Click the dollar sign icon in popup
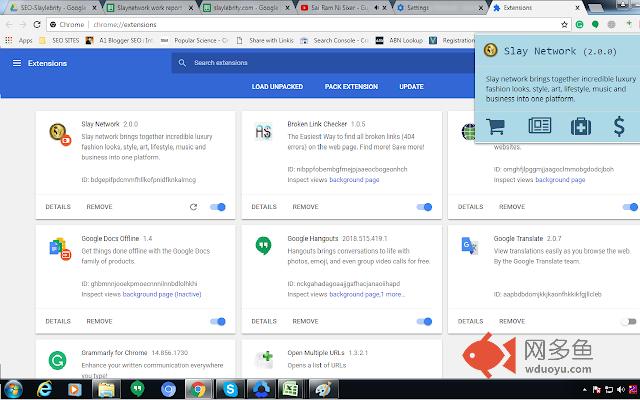This screenshot has height=400, width=640. [x=619, y=126]
